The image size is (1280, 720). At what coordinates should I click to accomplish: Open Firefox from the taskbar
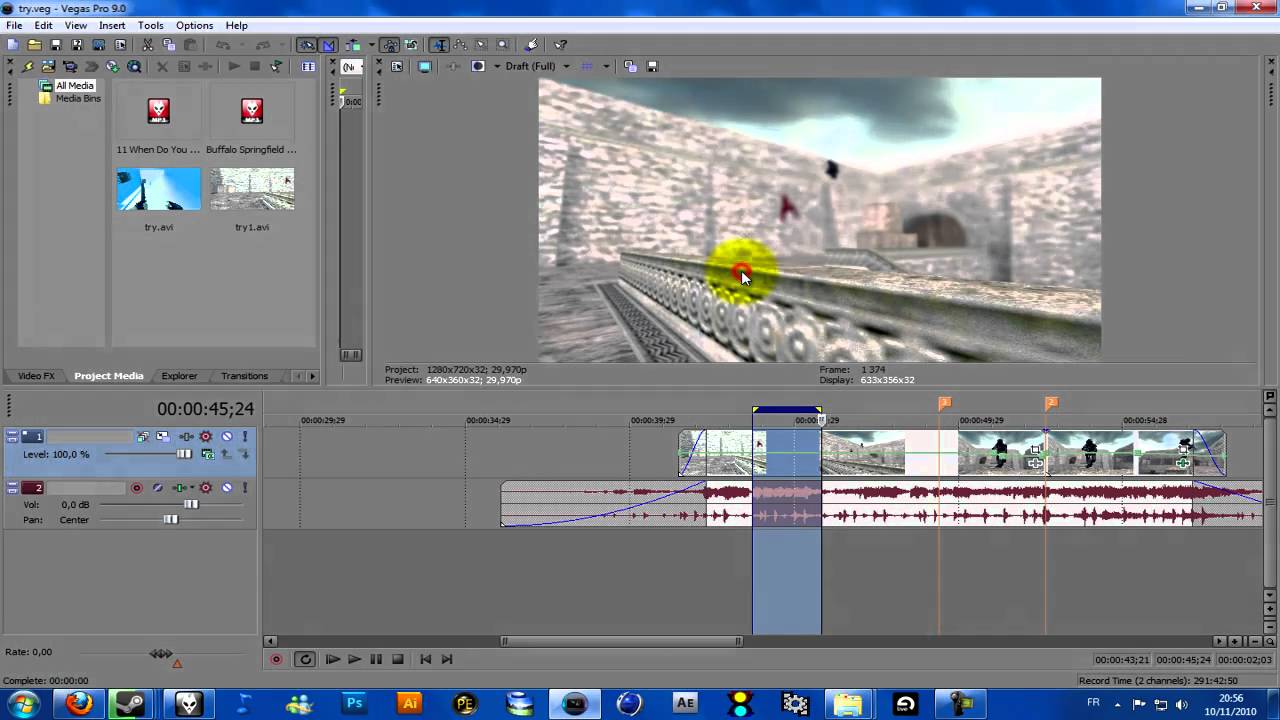pos(79,704)
